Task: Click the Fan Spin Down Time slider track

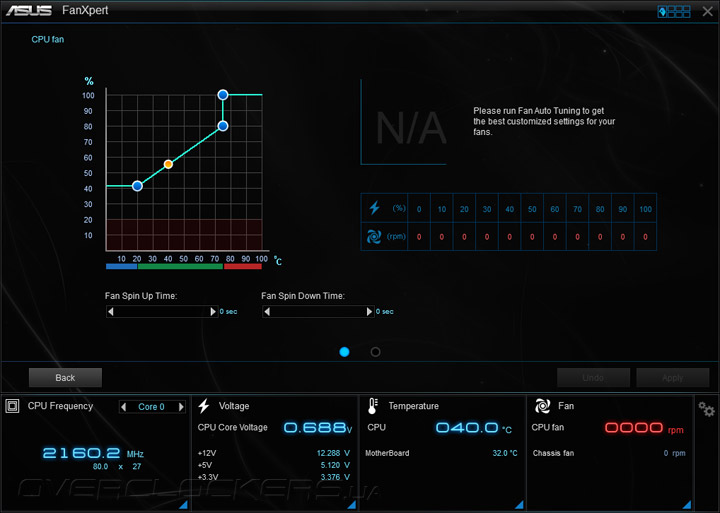Action: [318, 311]
